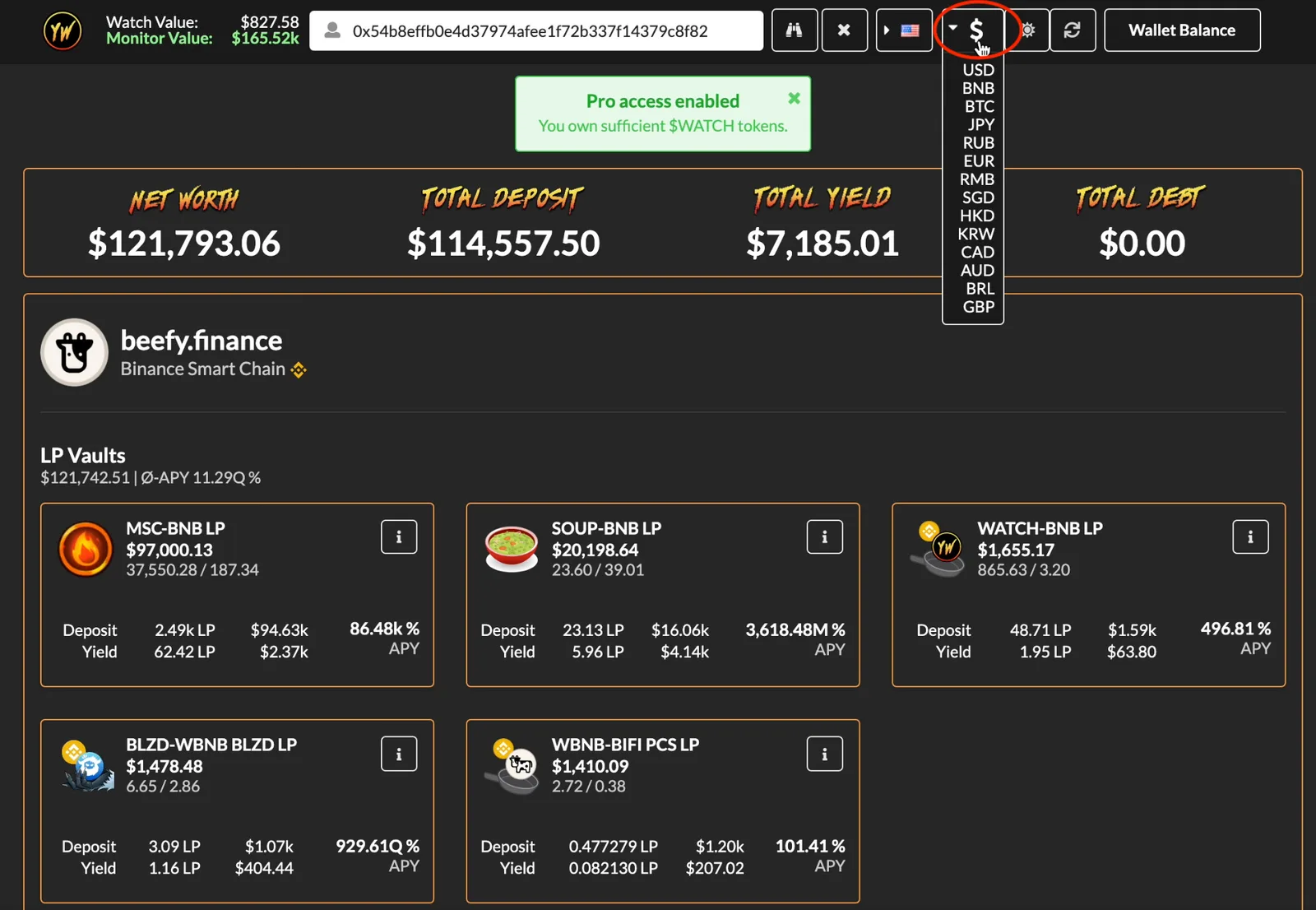Image resolution: width=1316 pixels, height=910 pixels.
Task: Click the beefy.finance cow logo
Action: [x=74, y=352]
